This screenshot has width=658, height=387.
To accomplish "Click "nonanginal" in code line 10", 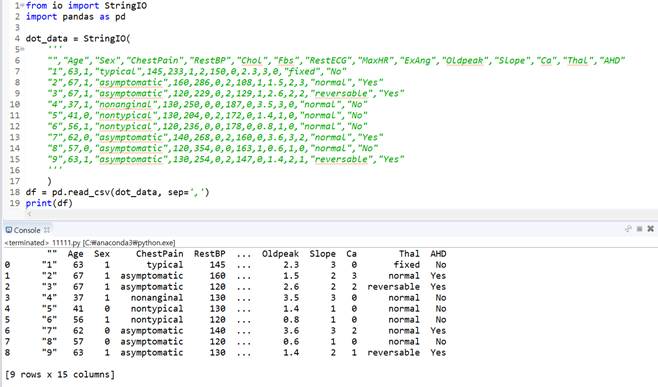I will 127,104.
